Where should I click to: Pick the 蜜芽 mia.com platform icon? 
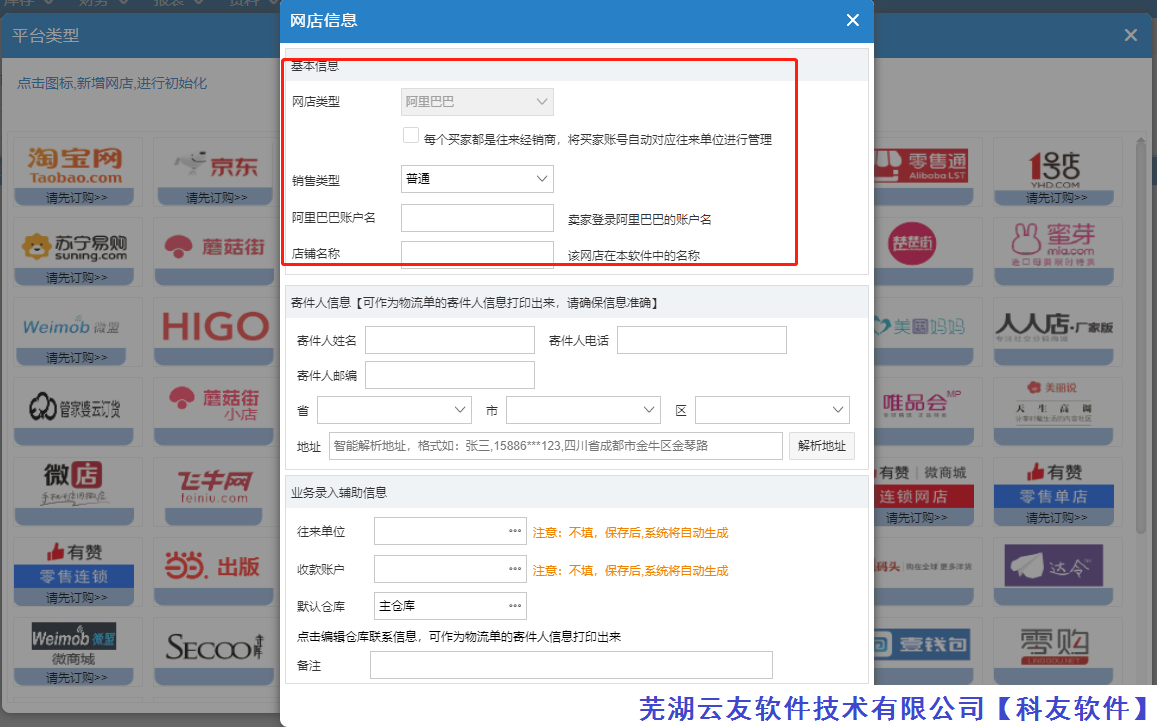1054,245
